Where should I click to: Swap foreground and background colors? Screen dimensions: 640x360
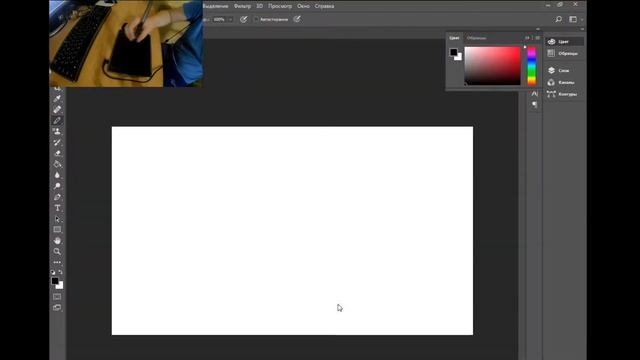pos(61,272)
